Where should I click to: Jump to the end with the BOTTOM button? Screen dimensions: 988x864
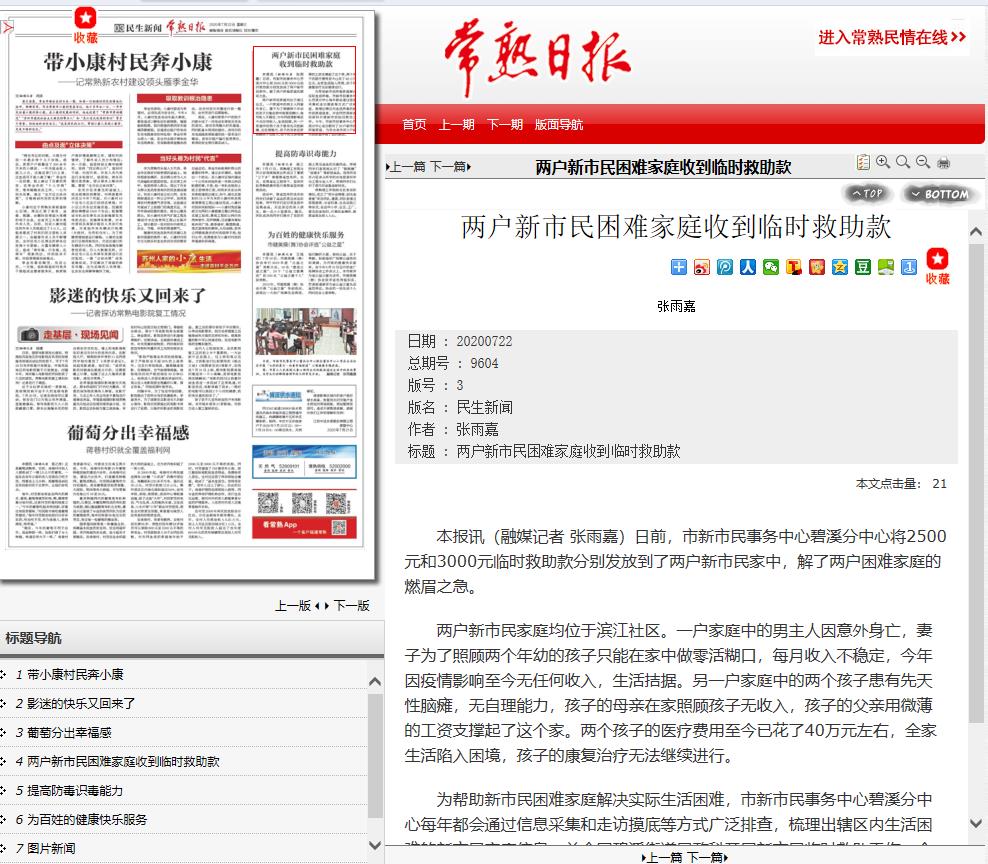[939, 194]
